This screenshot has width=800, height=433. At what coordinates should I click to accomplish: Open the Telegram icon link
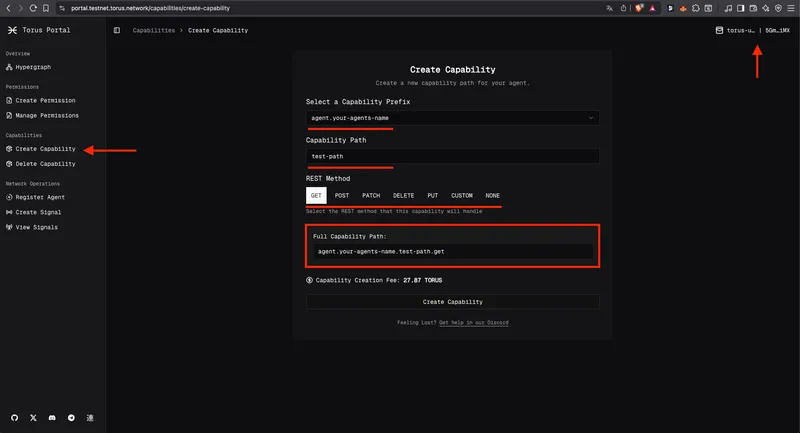[71, 416]
